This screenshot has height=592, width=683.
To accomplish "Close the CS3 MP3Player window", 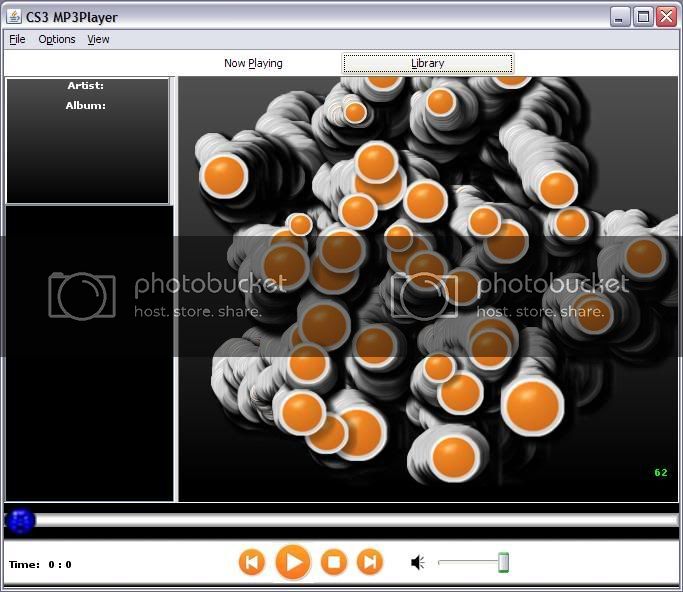I will click(666, 17).
